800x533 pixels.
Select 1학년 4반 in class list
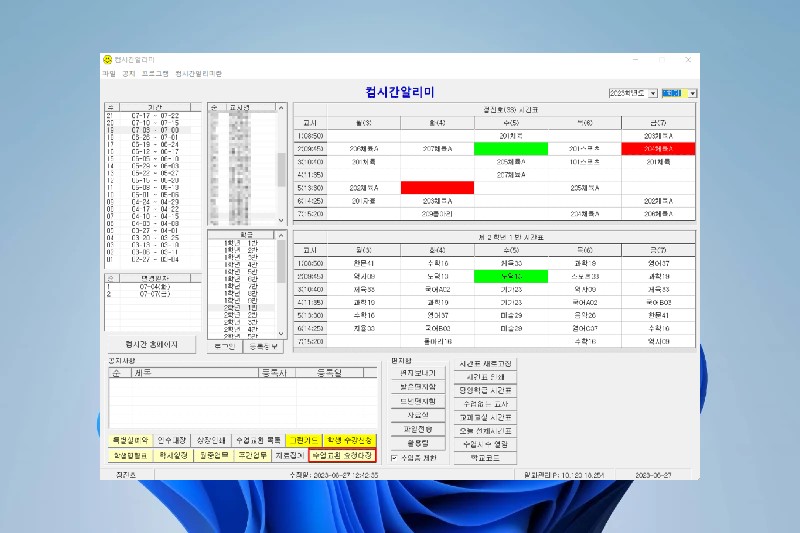pos(242,265)
